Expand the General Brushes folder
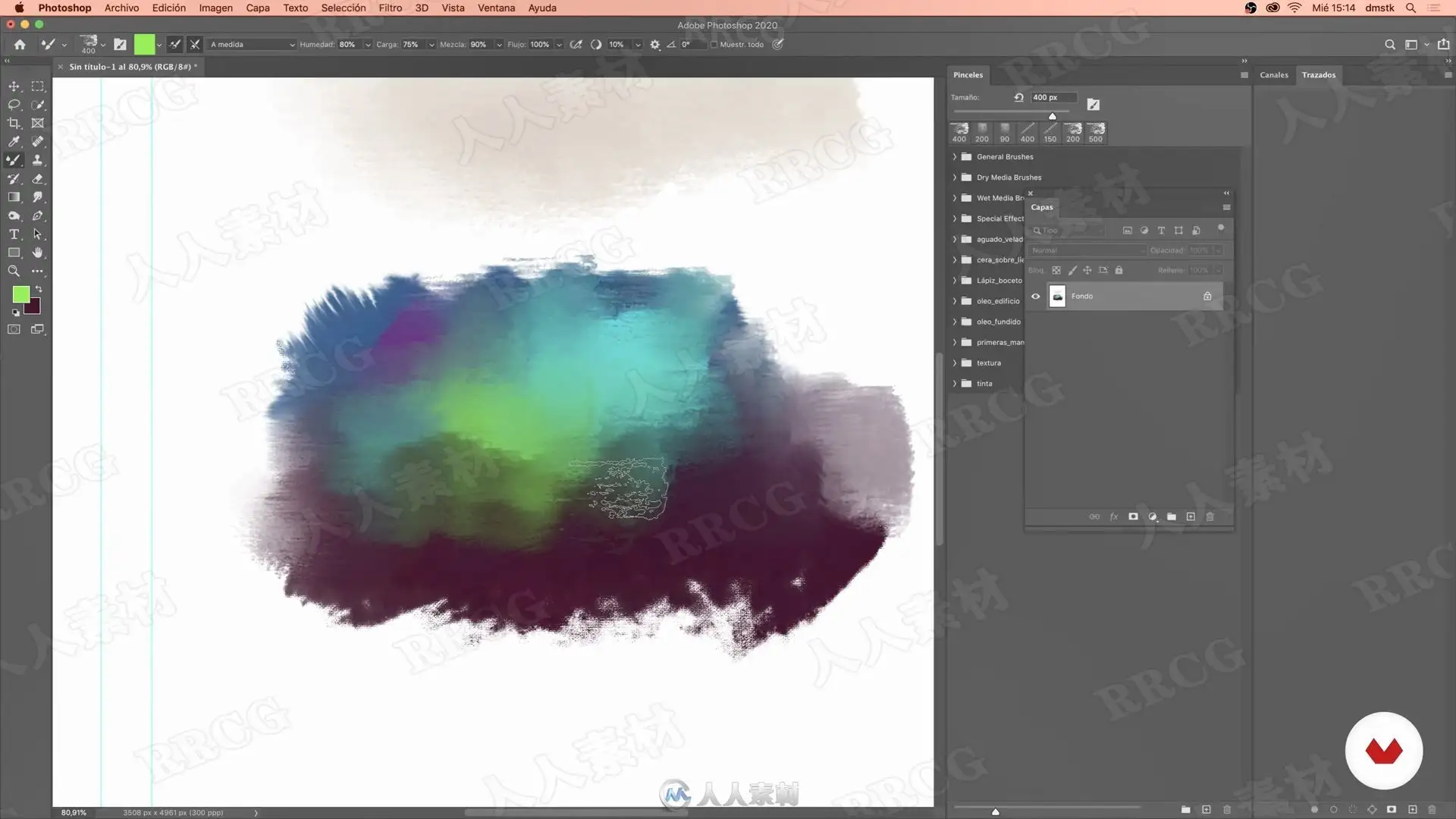 click(x=955, y=157)
